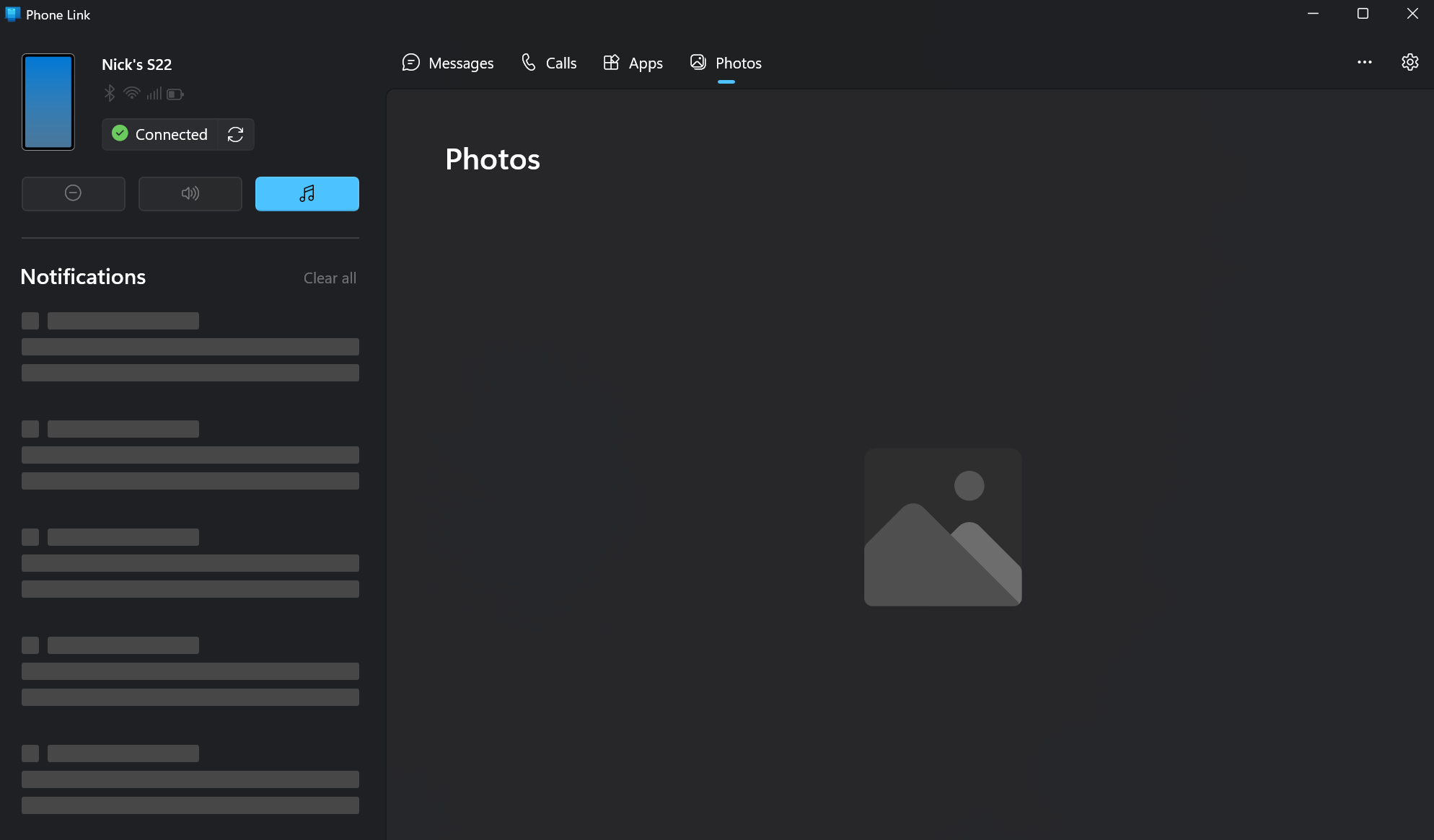Select the Photos tab
1434x840 pixels.
[726, 63]
